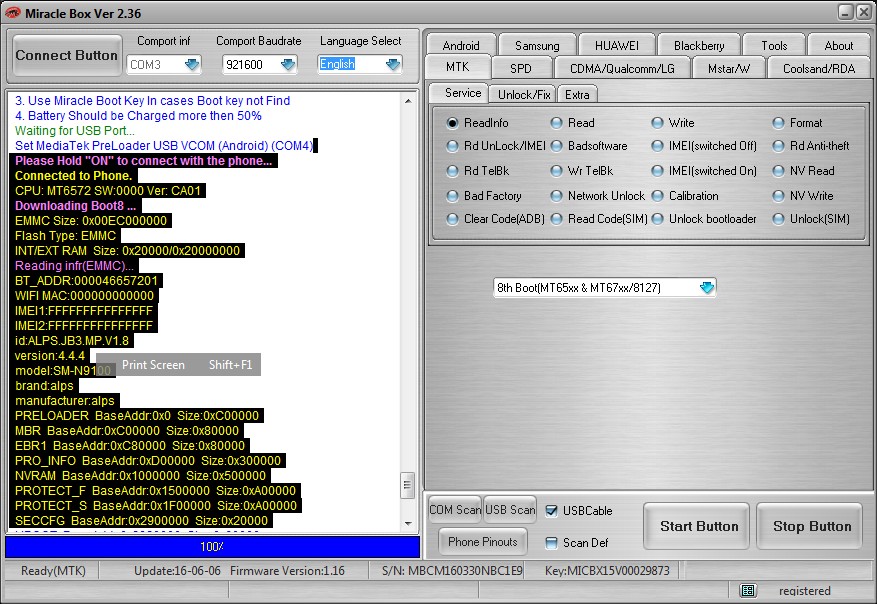Click the log panel scrollbar thumb
Viewport: 877px width, 604px height.
click(x=408, y=485)
